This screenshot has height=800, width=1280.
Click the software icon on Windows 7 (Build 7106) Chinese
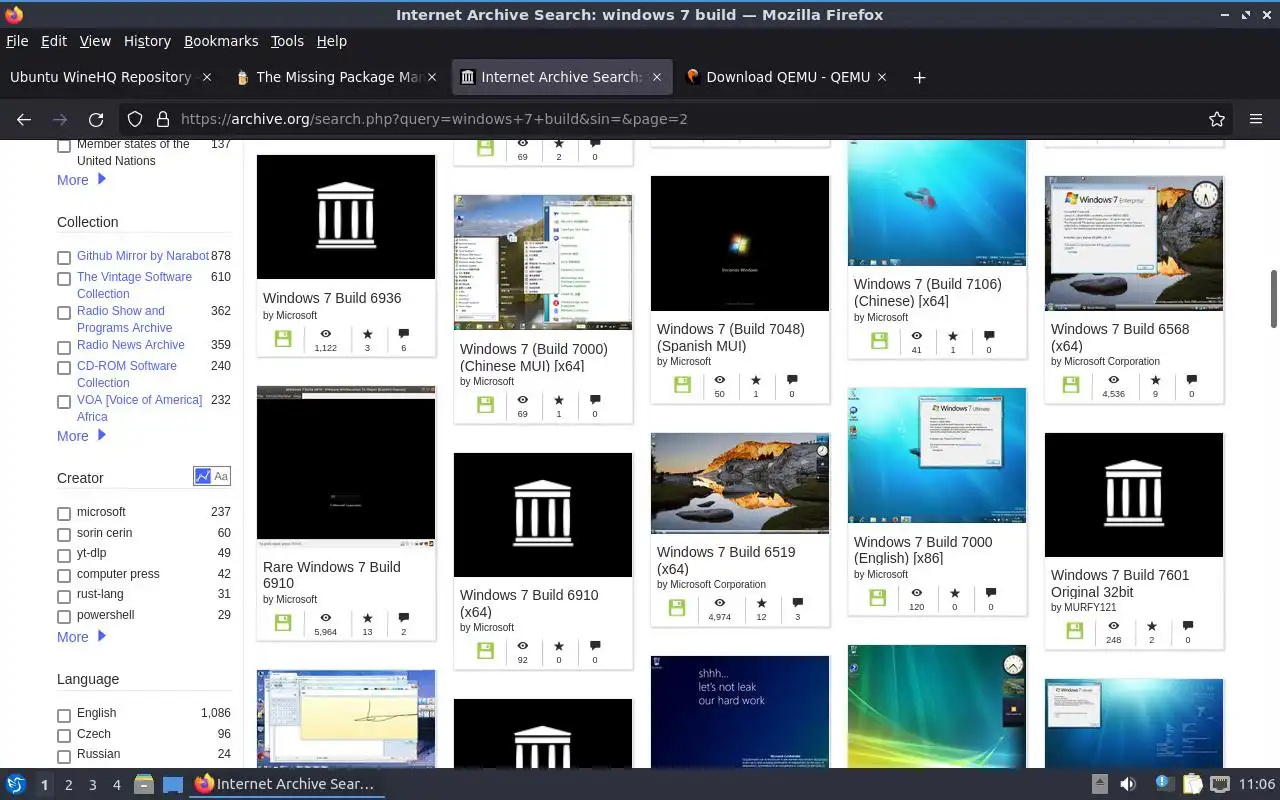click(x=879, y=341)
